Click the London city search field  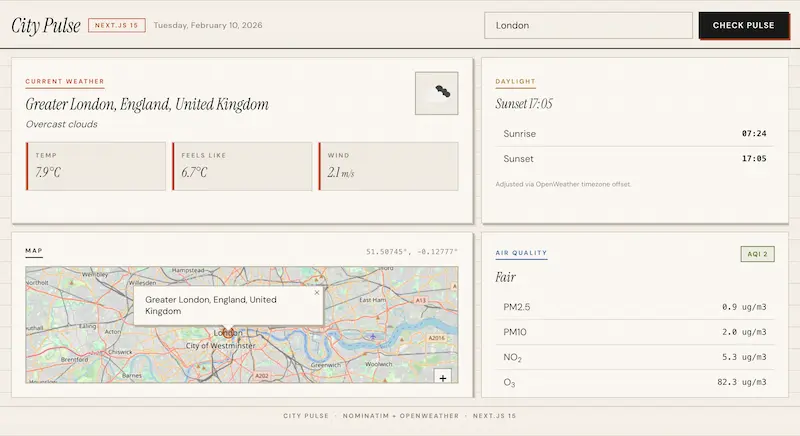588,25
